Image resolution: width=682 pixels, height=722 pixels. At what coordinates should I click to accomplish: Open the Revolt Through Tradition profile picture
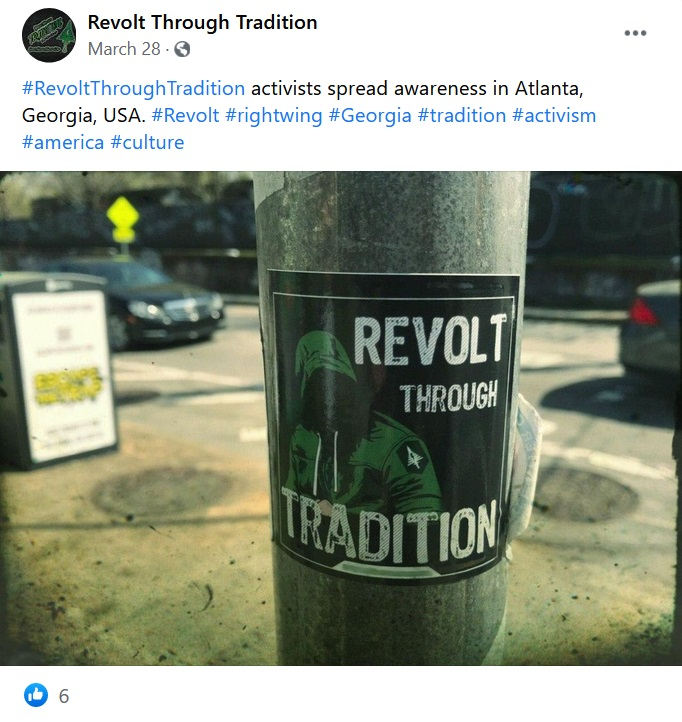pos(49,35)
